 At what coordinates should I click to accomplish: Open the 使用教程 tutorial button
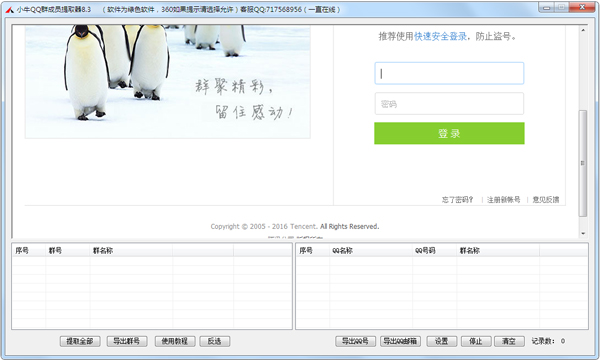point(175,341)
